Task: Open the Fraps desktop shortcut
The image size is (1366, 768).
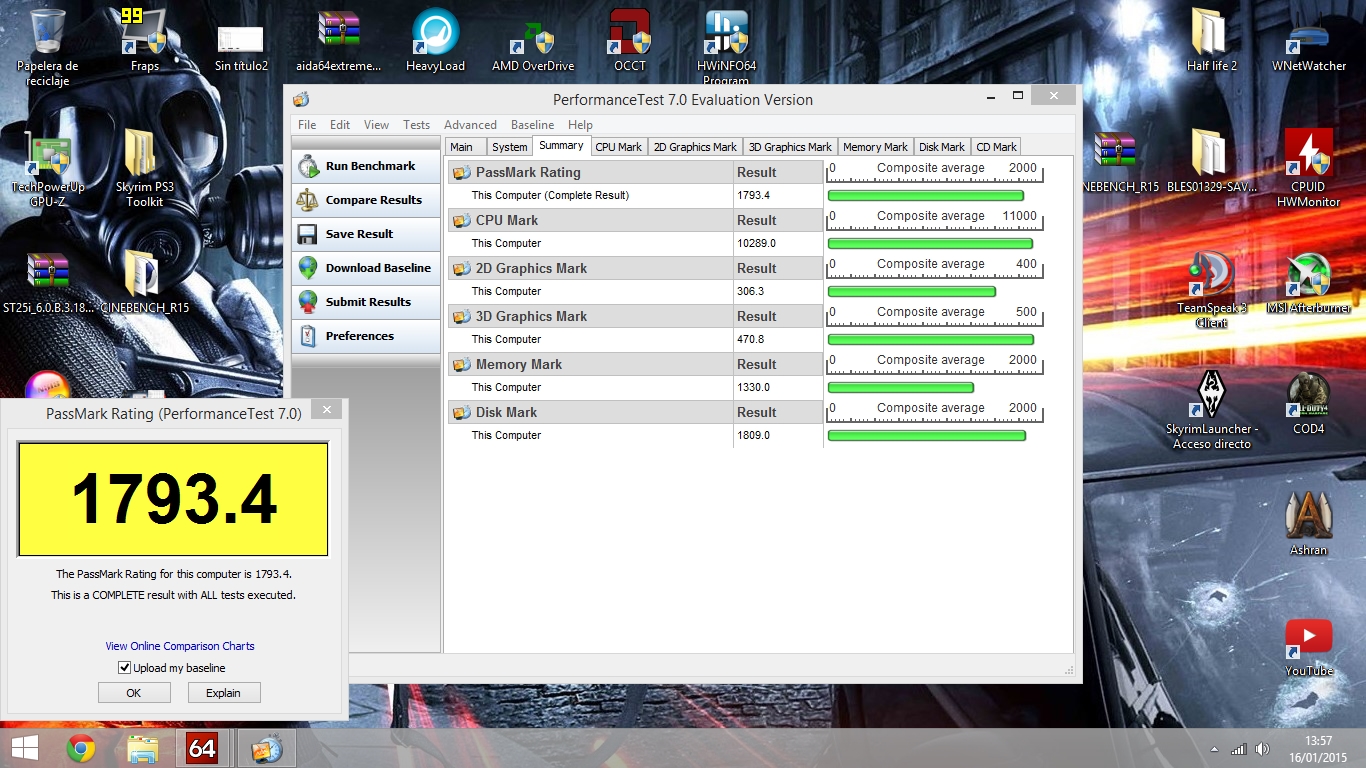Action: point(145,40)
